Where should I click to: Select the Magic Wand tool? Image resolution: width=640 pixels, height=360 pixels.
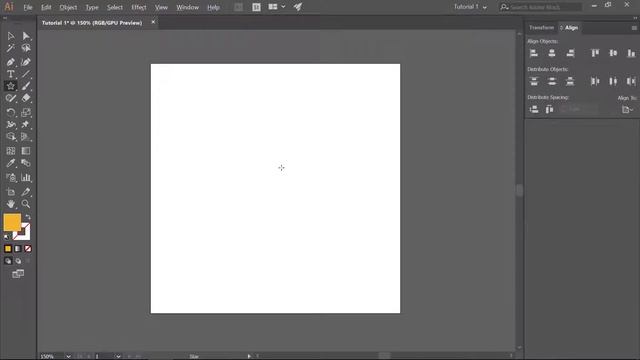tap(11, 49)
